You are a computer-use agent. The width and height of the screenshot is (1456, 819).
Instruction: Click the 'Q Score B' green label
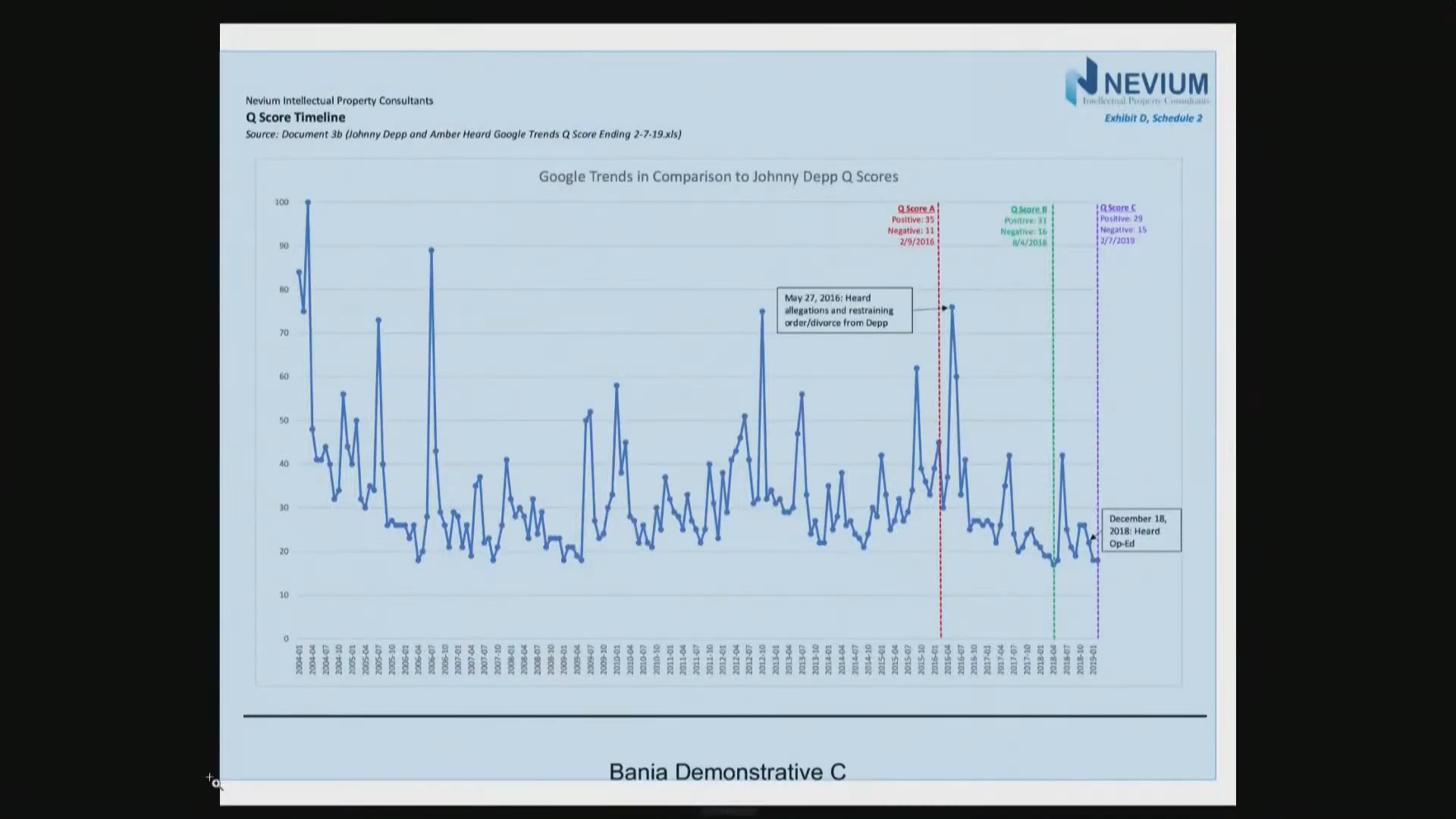click(x=1028, y=209)
